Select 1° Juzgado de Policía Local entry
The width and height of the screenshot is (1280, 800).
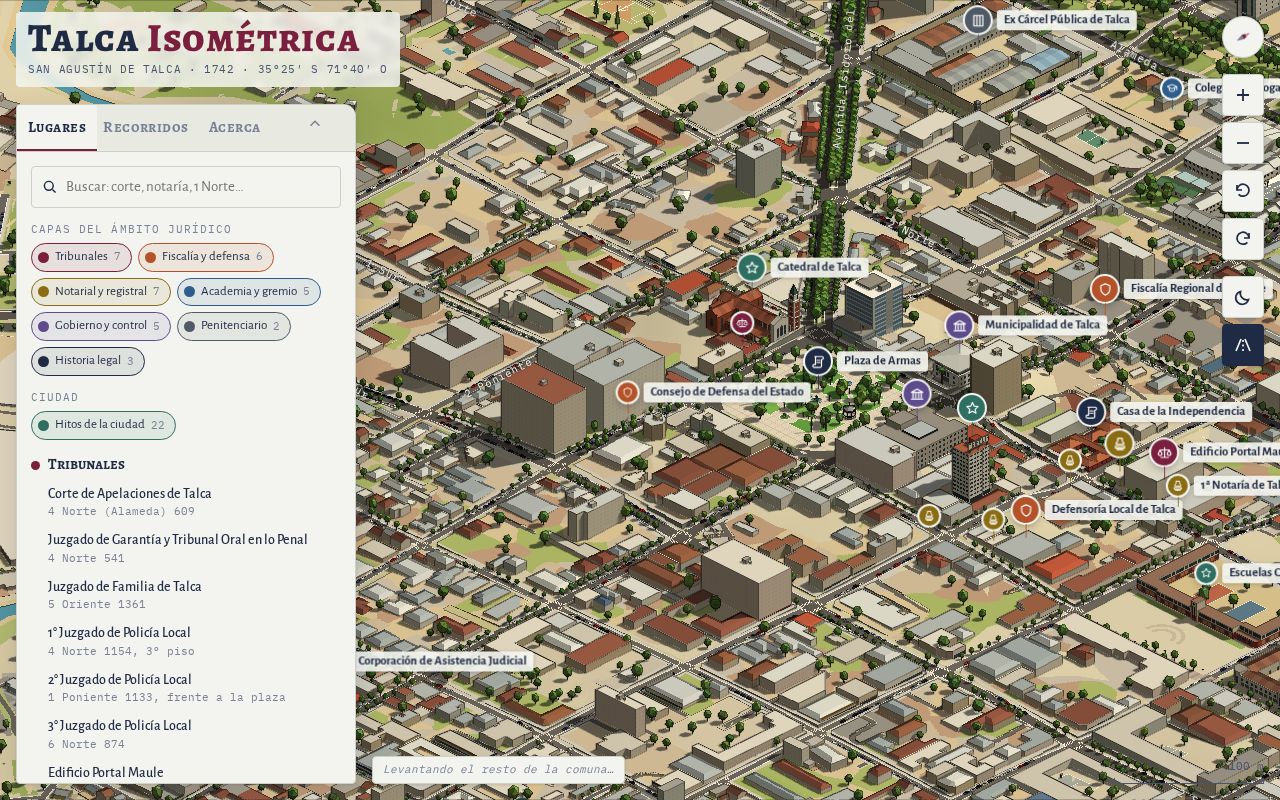(186, 641)
